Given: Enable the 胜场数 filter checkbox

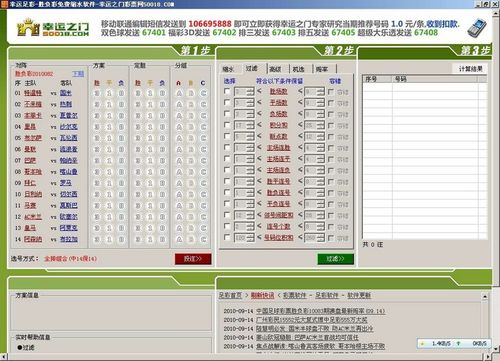Looking at the screenshot, I should click(227, 91).
